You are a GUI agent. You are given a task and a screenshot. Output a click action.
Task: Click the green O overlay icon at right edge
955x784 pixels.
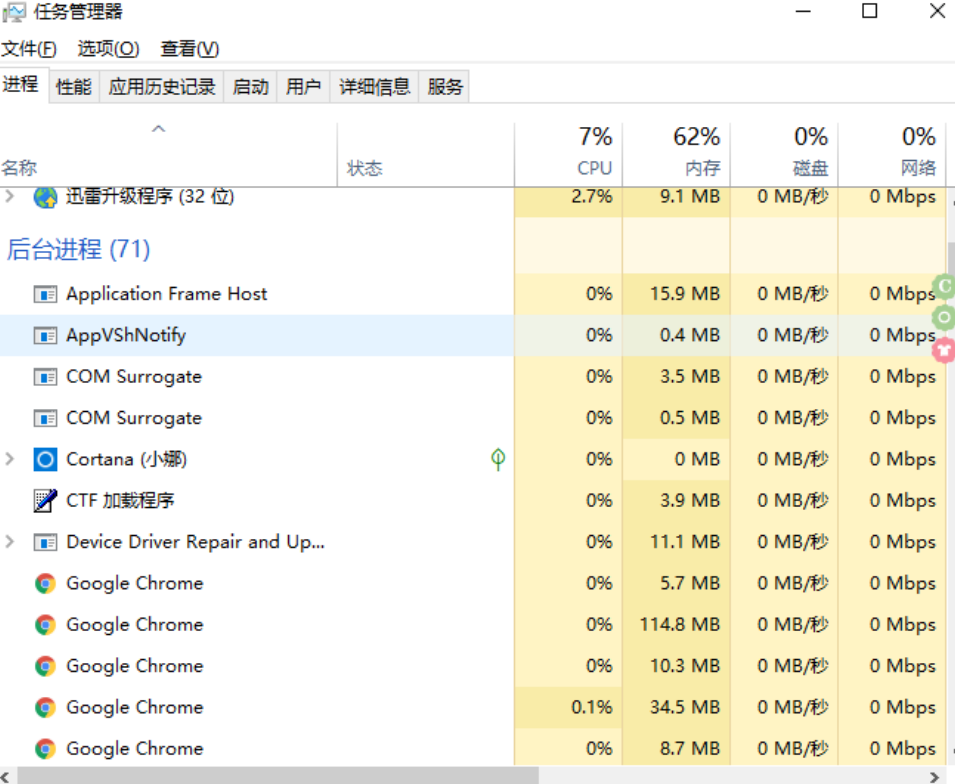pos(944,317)
